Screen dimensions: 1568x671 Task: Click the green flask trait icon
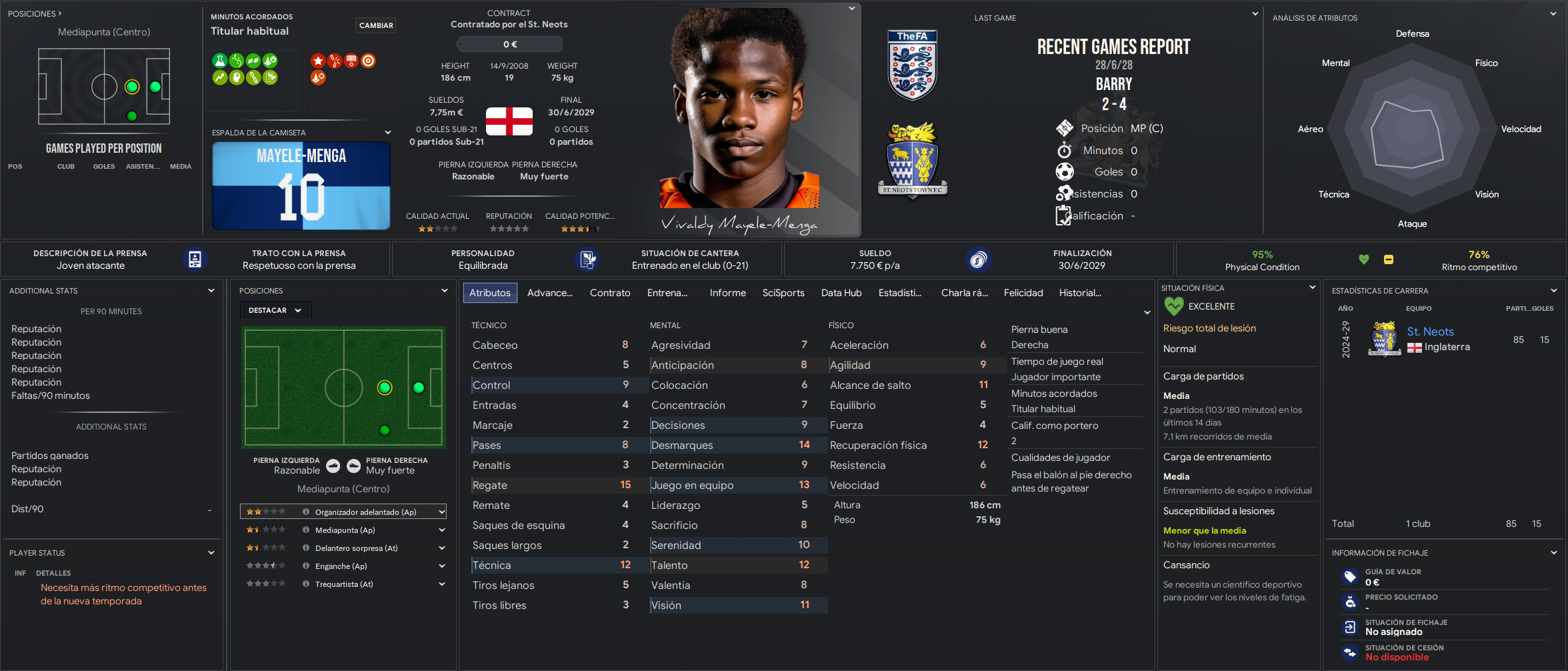coord(219,61)
